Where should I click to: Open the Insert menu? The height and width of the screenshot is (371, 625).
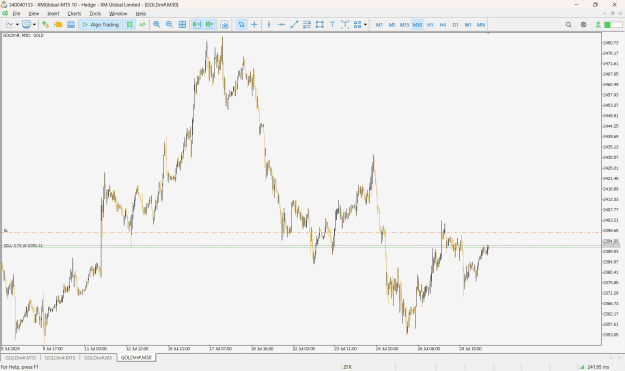coord(53,14)
